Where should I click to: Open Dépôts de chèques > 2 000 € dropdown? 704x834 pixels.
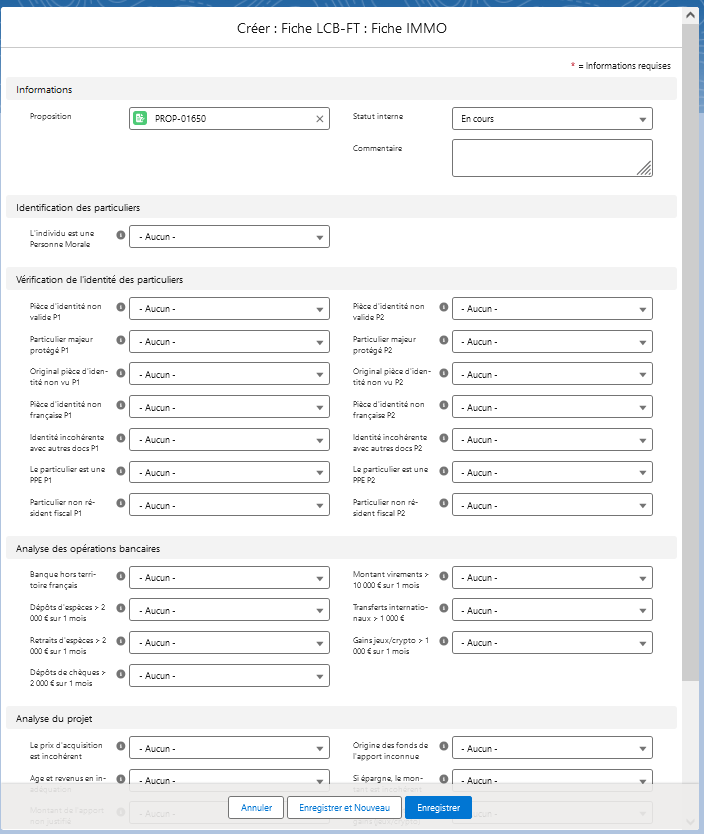(229, 676)
